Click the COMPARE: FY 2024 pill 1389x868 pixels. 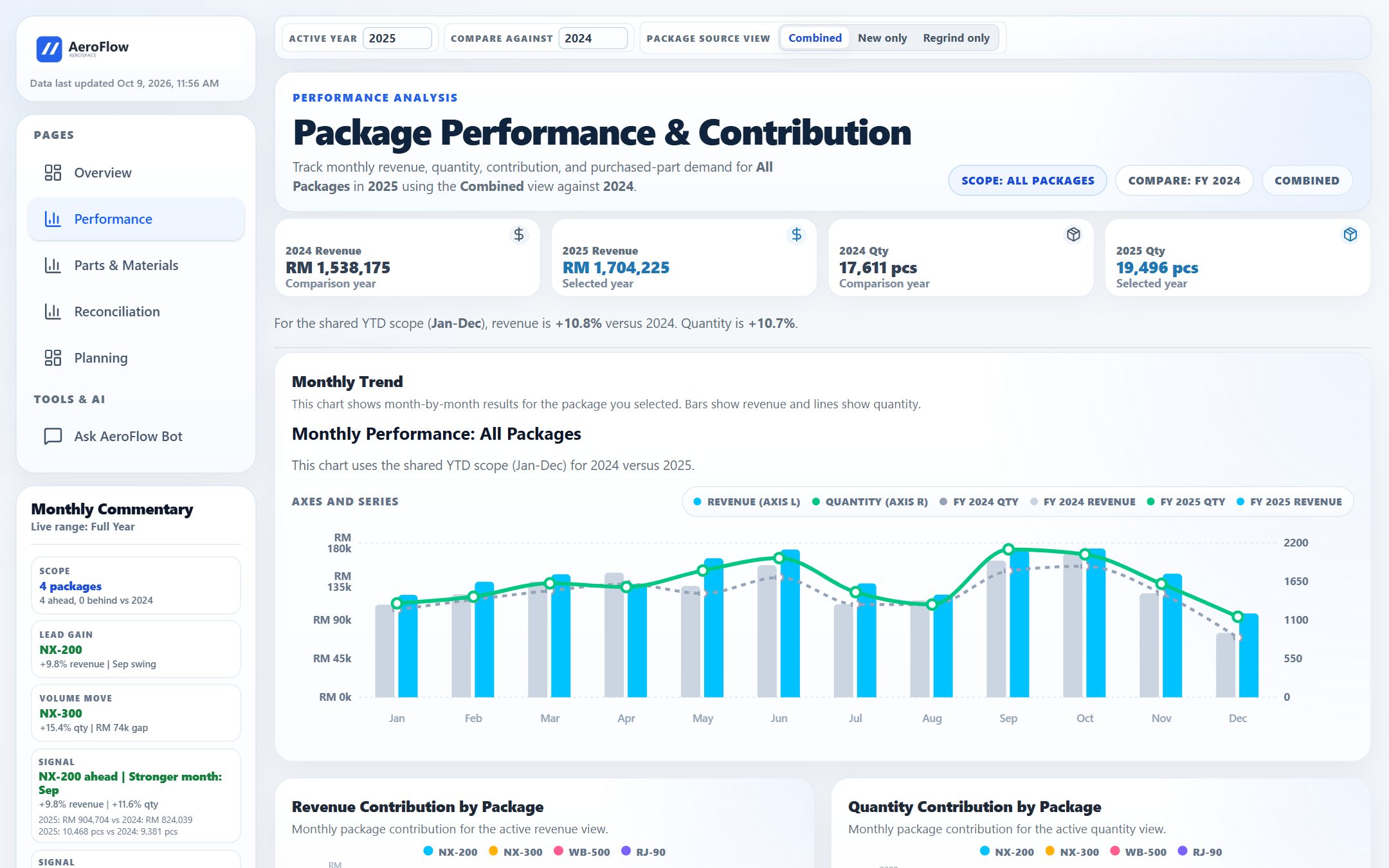pos(1184,181)
